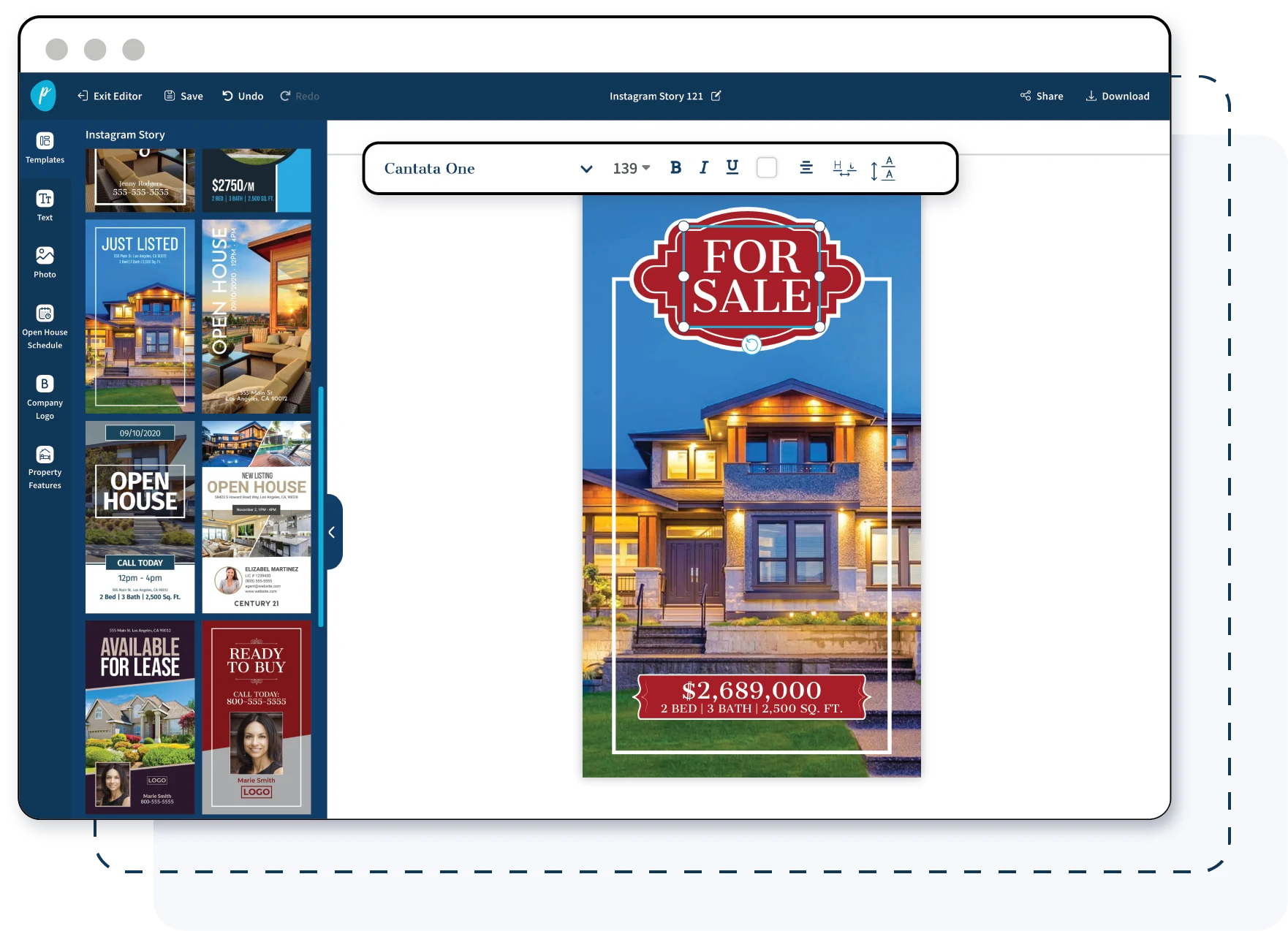Select the JUST LISTED template

(140, 316)
